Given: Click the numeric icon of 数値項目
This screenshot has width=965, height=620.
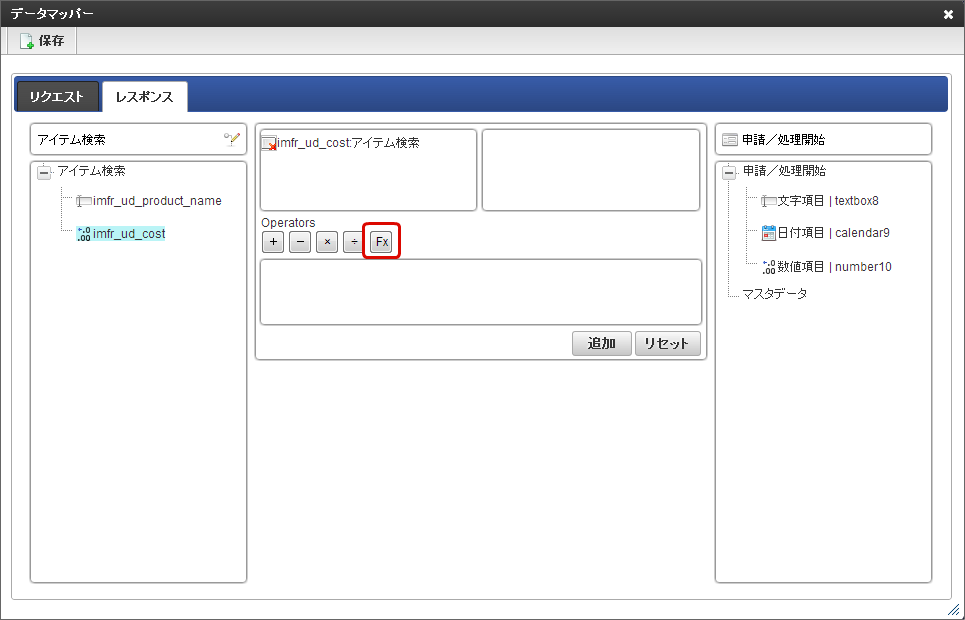Looking at the screenshot, I should (769, 267).
